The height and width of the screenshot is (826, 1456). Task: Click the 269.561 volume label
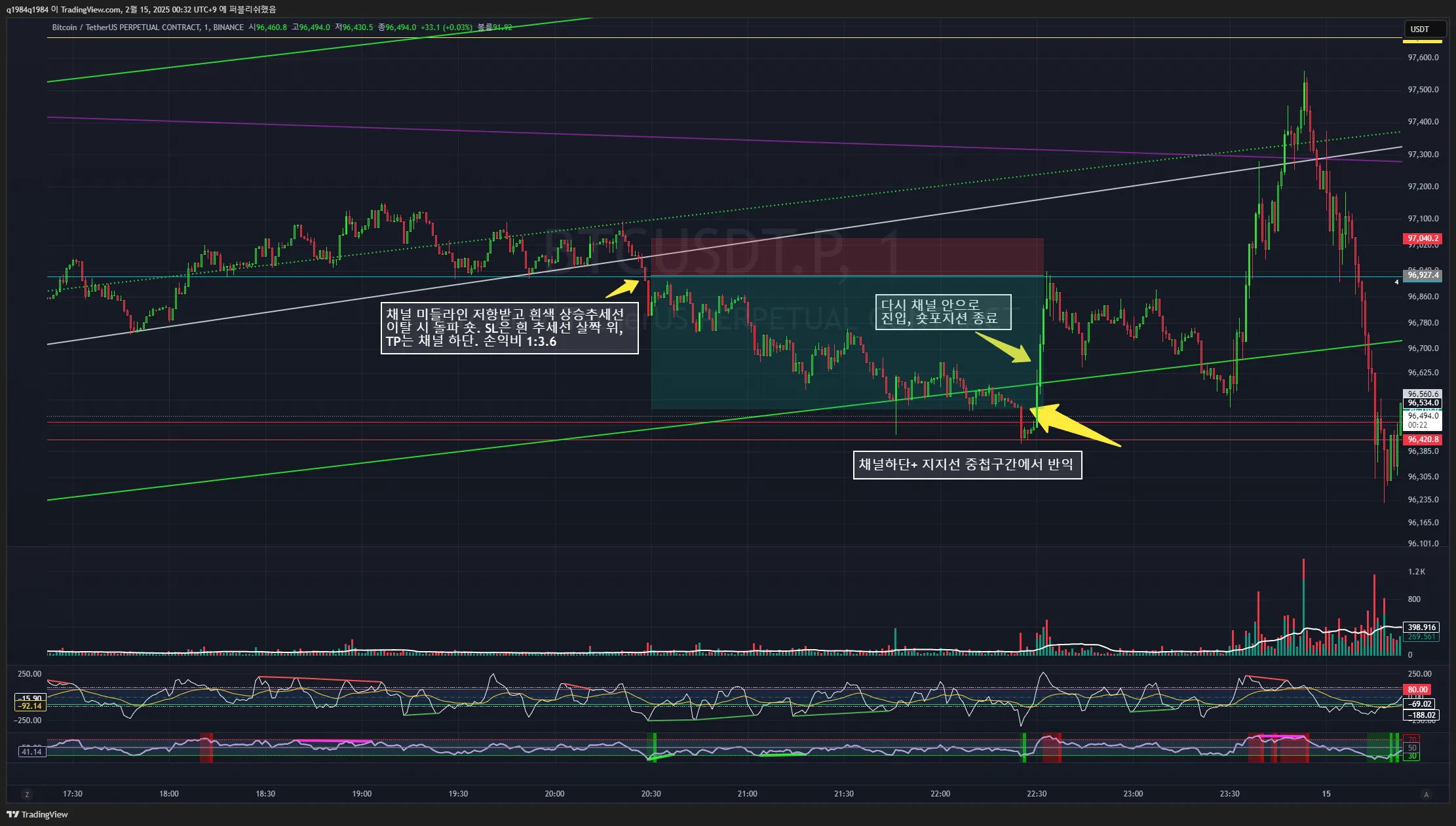1421,637
